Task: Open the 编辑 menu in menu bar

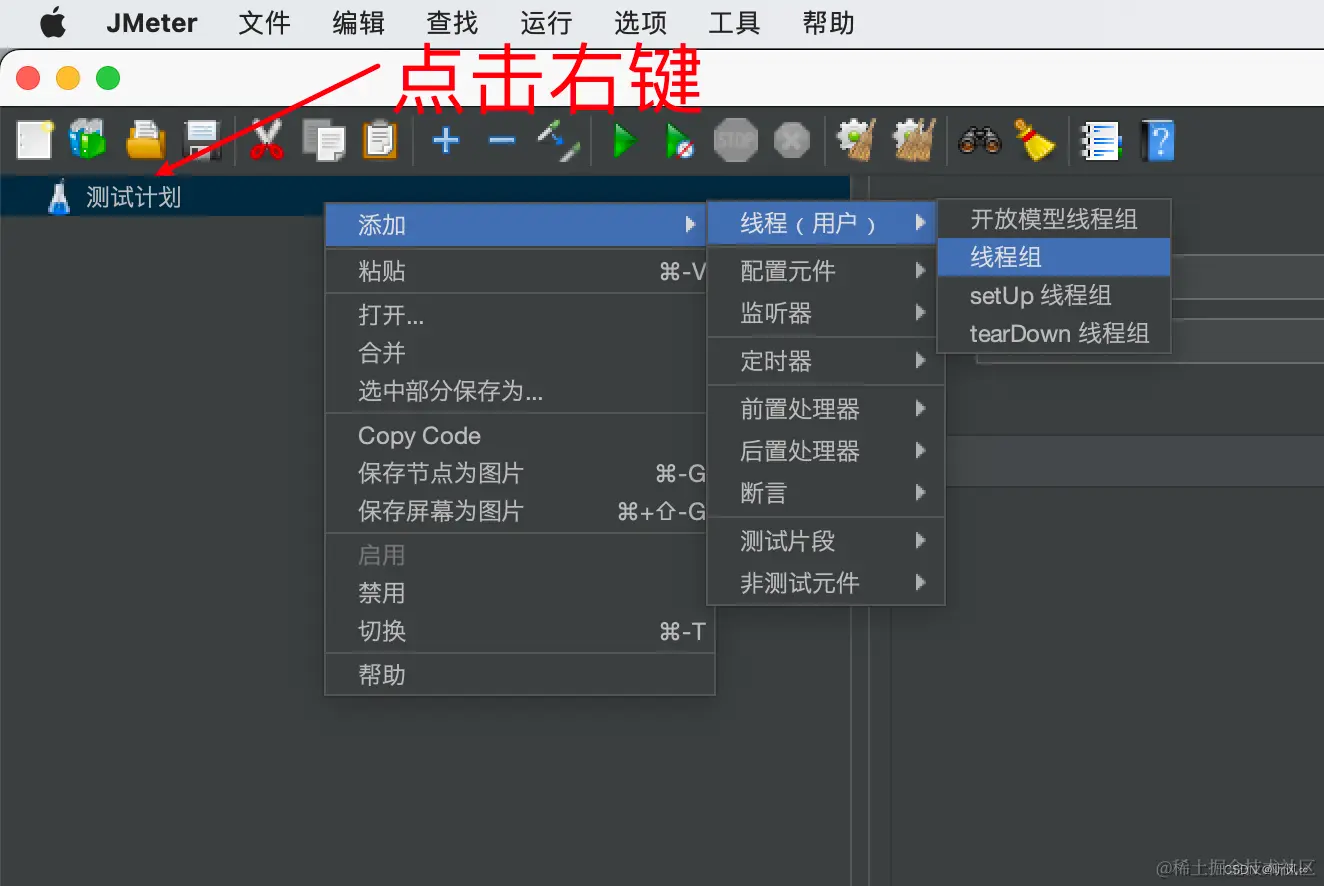Action: click(358, 23)
